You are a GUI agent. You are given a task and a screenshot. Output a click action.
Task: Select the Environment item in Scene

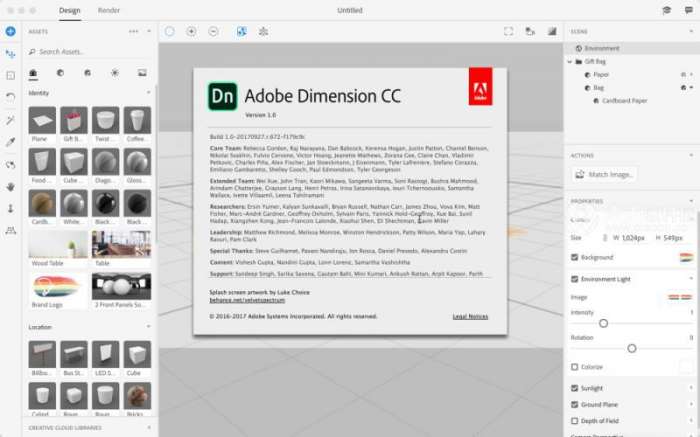632,48
